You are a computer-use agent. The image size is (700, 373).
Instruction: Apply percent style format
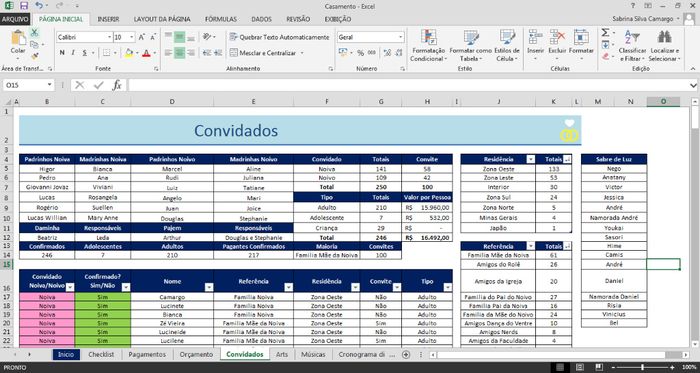(360, 53)
